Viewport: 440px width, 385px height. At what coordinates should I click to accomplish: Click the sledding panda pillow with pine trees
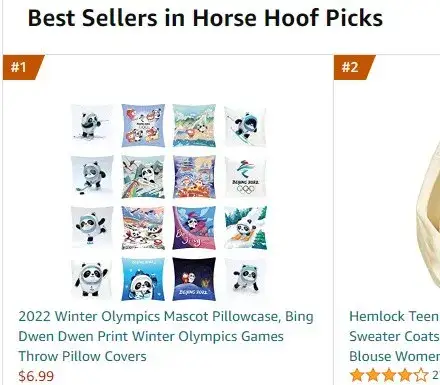[x=245, y=228]
